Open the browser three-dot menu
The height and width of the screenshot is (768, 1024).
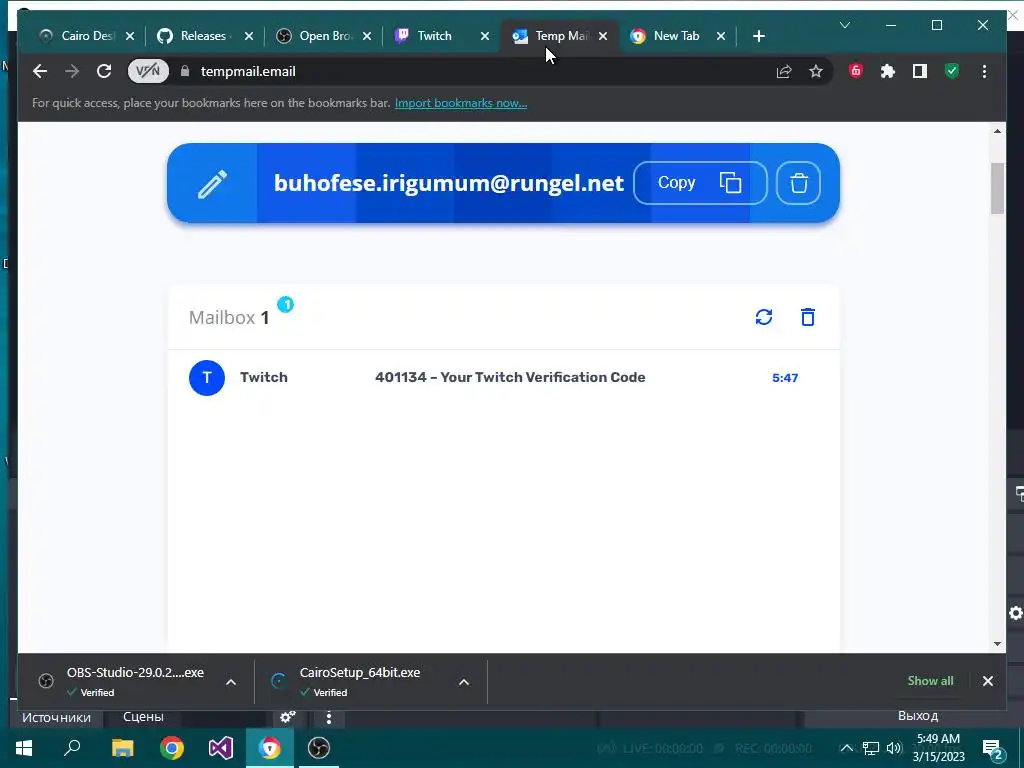coord(984,71)
